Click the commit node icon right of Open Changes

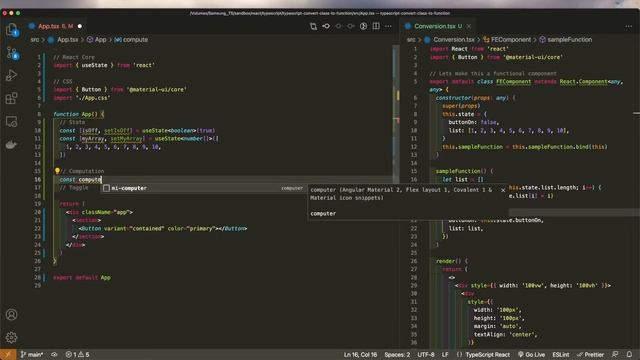click(326, 26)
